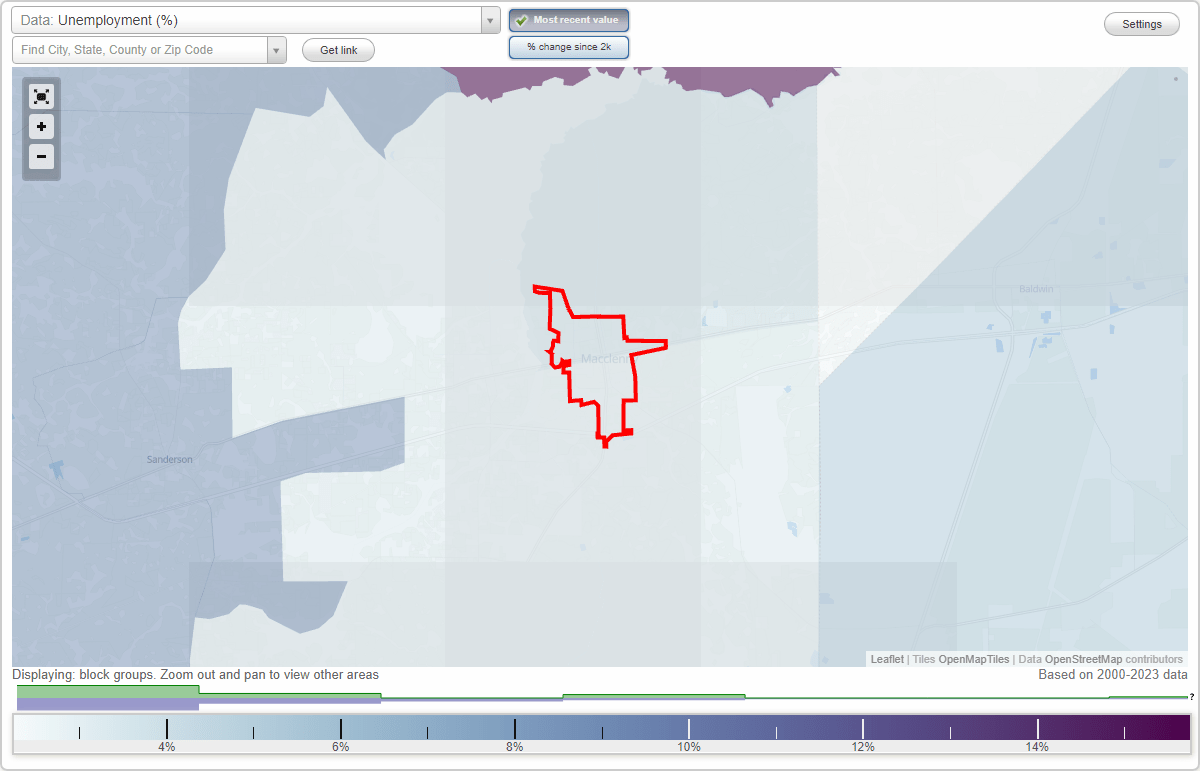Viewport: 1200px width, 771px height.
Task: Open the Settings button
Action: pos(1142,24)
